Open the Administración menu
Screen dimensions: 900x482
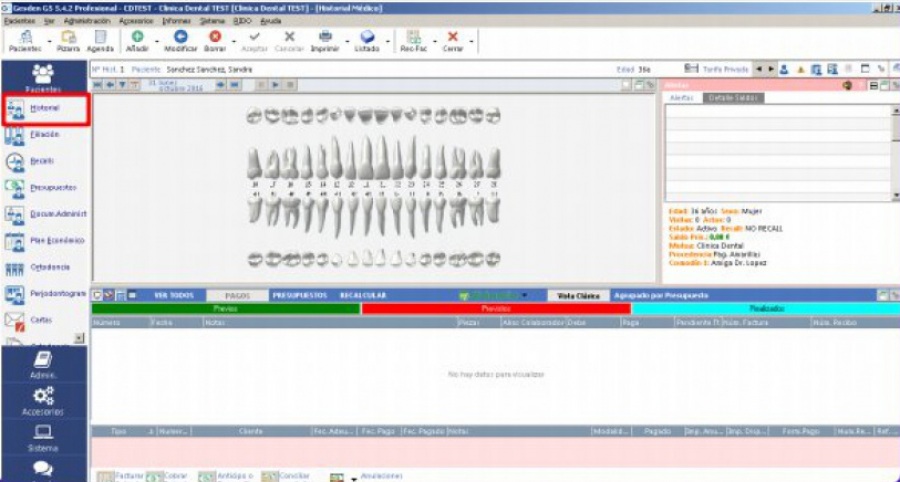coord(87,21)
